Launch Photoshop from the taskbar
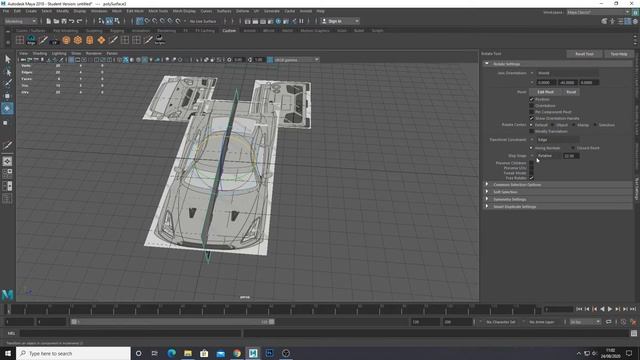 (269, 353)
